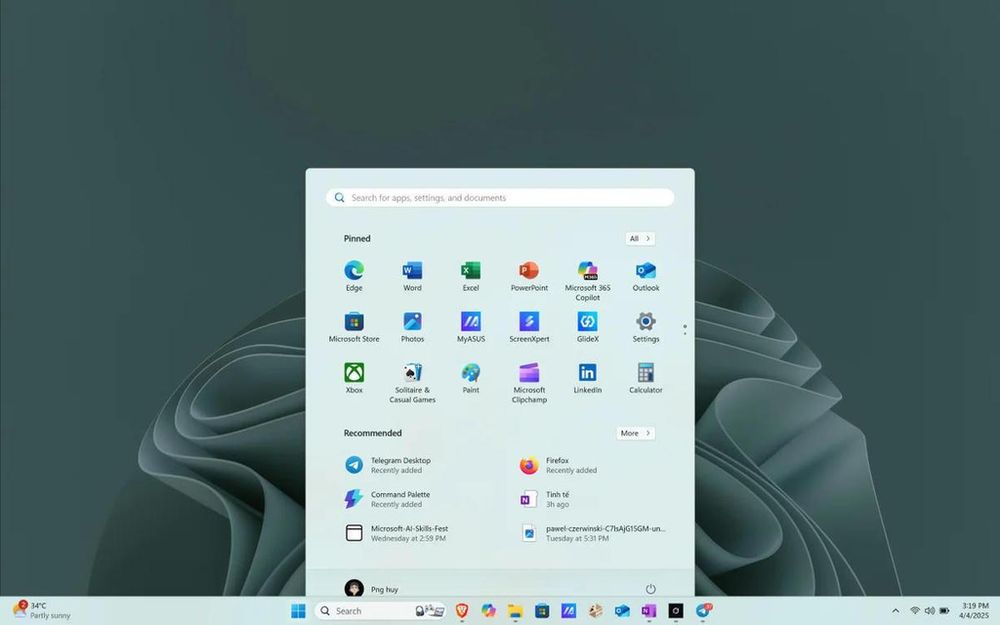1000x625 pixels.
Task: Start PowerPoint from the pinned grid
Action: point(529,276)
